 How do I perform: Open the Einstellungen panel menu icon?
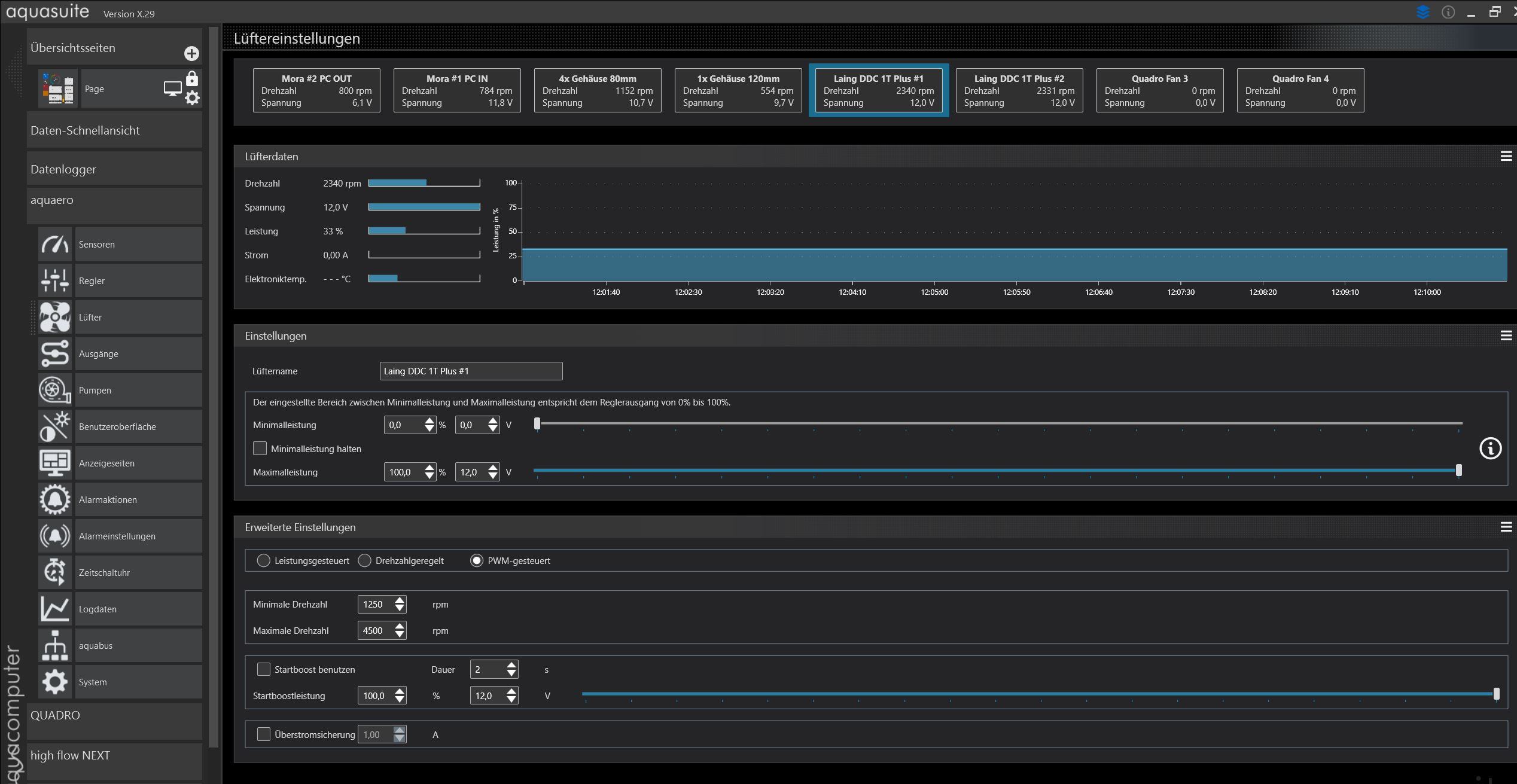tap(1506, 335)
